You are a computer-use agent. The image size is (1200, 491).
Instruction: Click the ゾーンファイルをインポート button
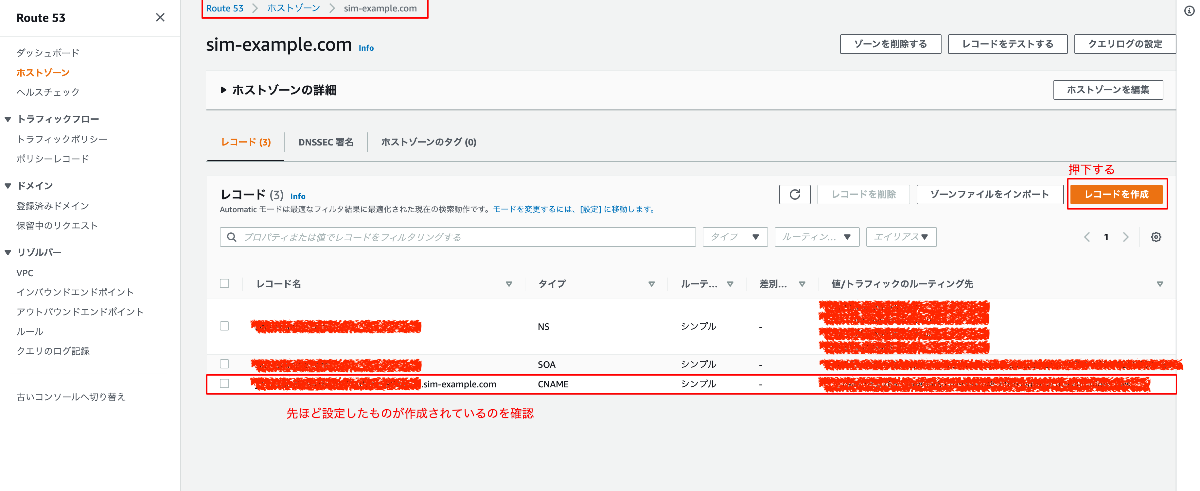pyautogui.click(x=989, y=194)
